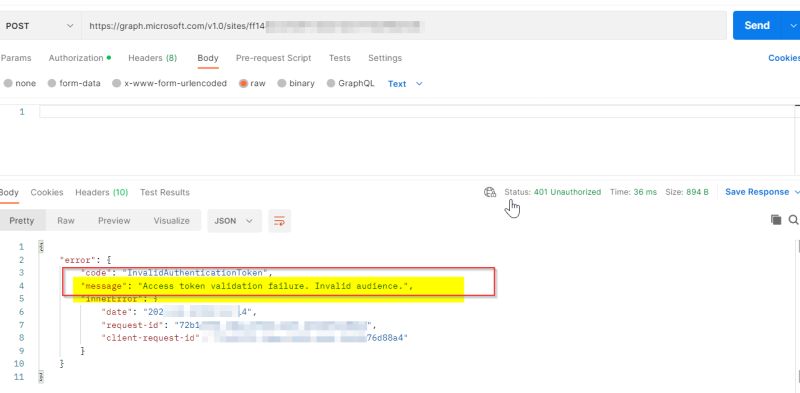Click the "client-request-id" key line
This screenshot has width=800, height=393.
(150, 338)
